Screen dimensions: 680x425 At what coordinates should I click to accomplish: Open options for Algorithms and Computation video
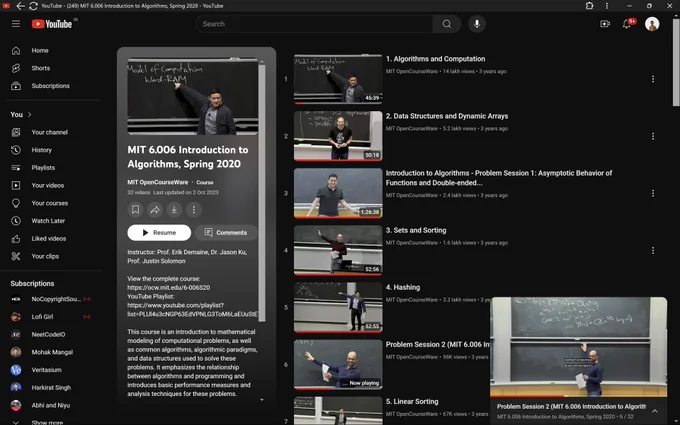point(653,79)
